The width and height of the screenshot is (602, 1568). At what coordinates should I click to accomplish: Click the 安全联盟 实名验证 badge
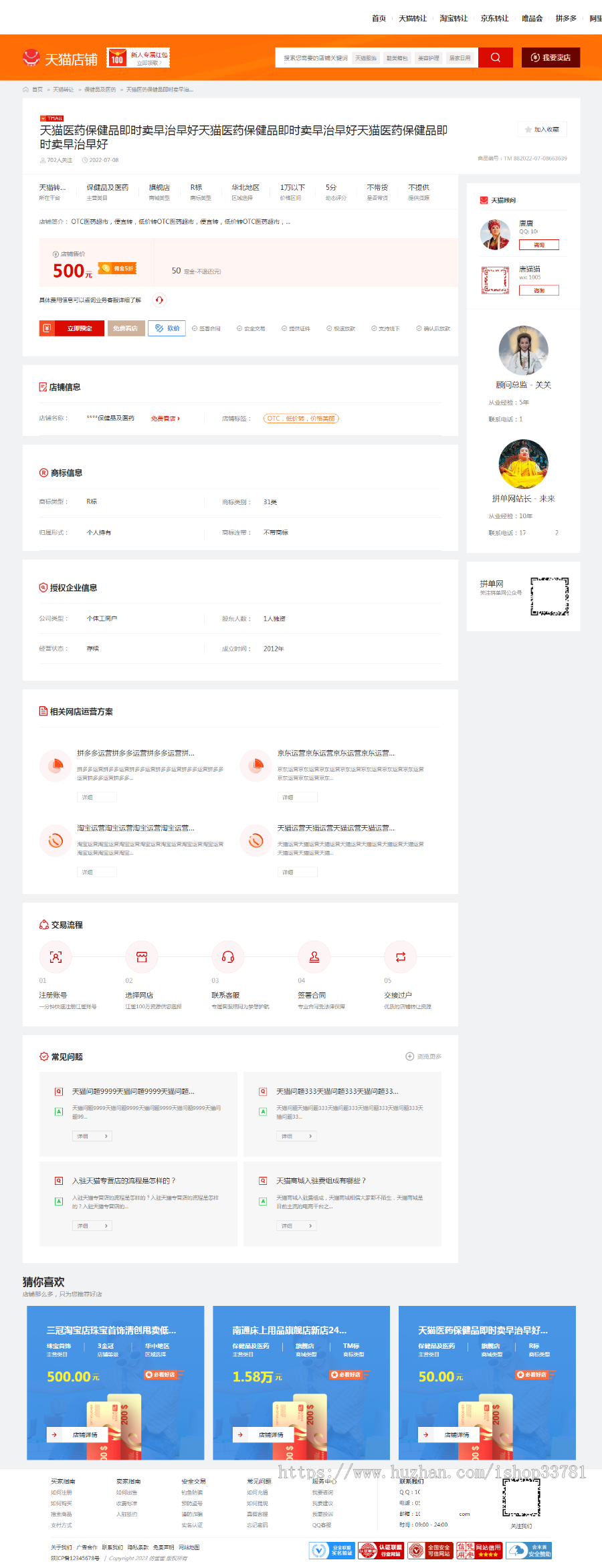coord(332,1551)
